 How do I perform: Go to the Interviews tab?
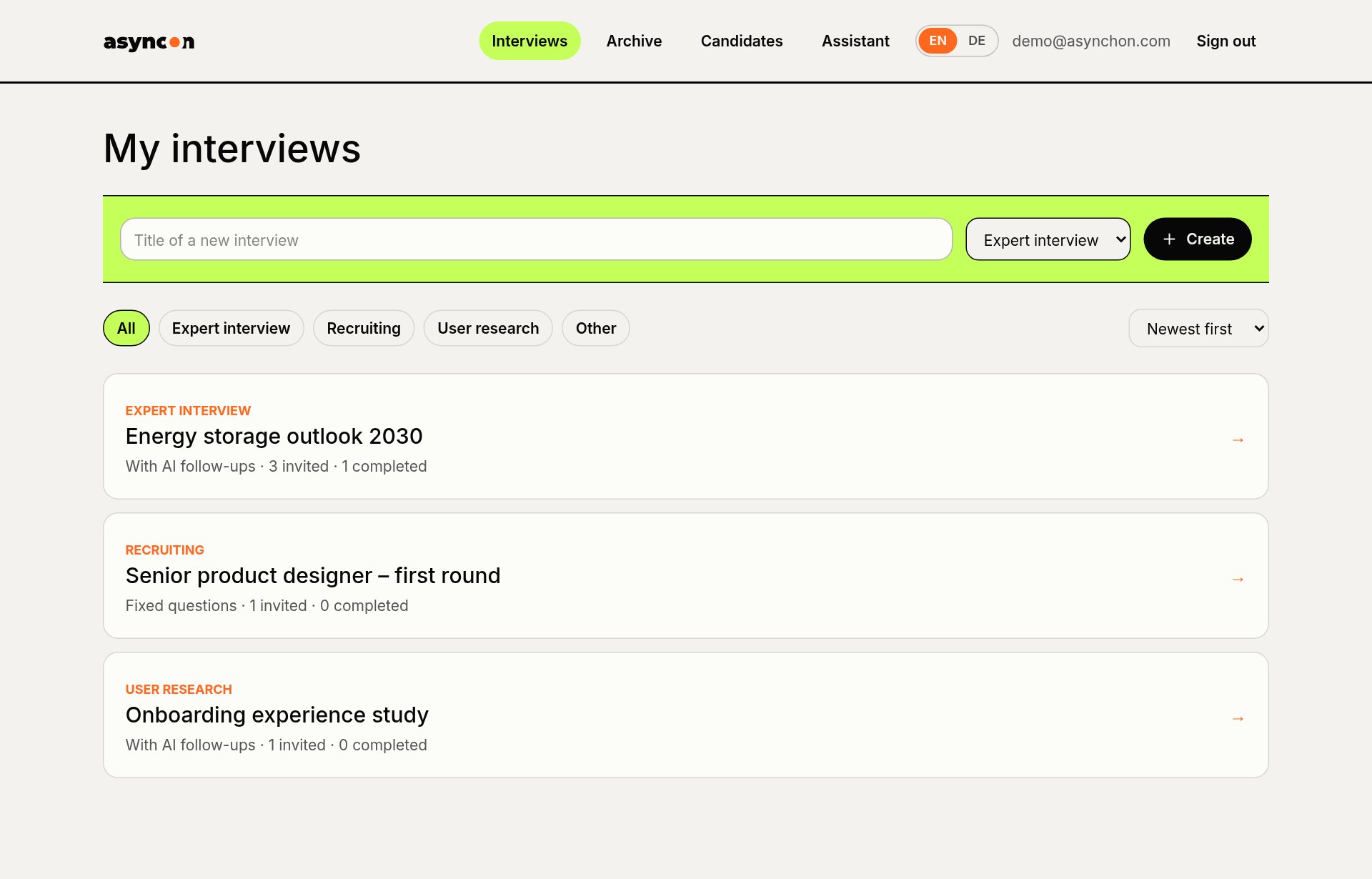click(x=530, y=41)
